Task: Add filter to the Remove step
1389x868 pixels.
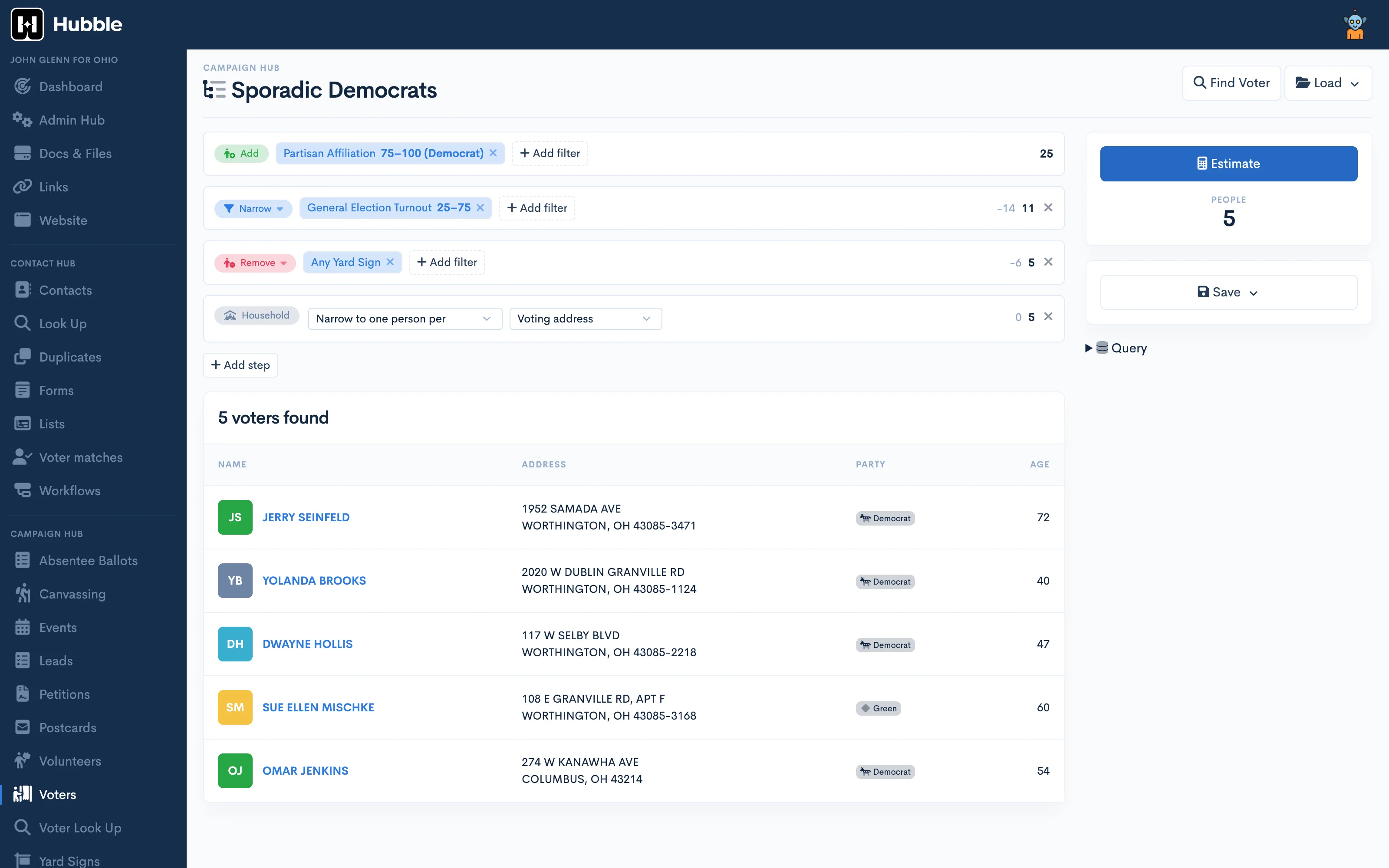Action: pyautogui.click(x=447, y=262)
